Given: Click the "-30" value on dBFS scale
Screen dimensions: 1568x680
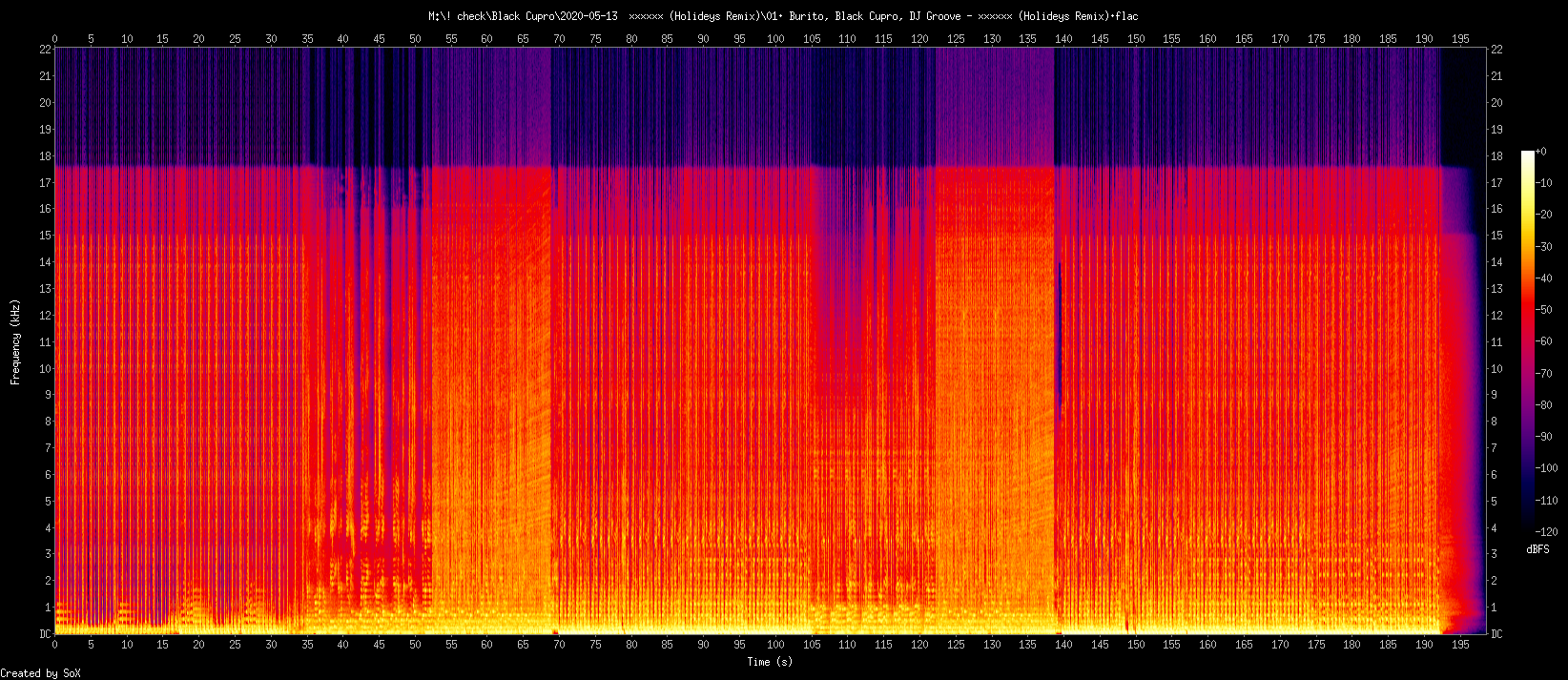Looking at the screenshot, I should [x=1544, y=247].
